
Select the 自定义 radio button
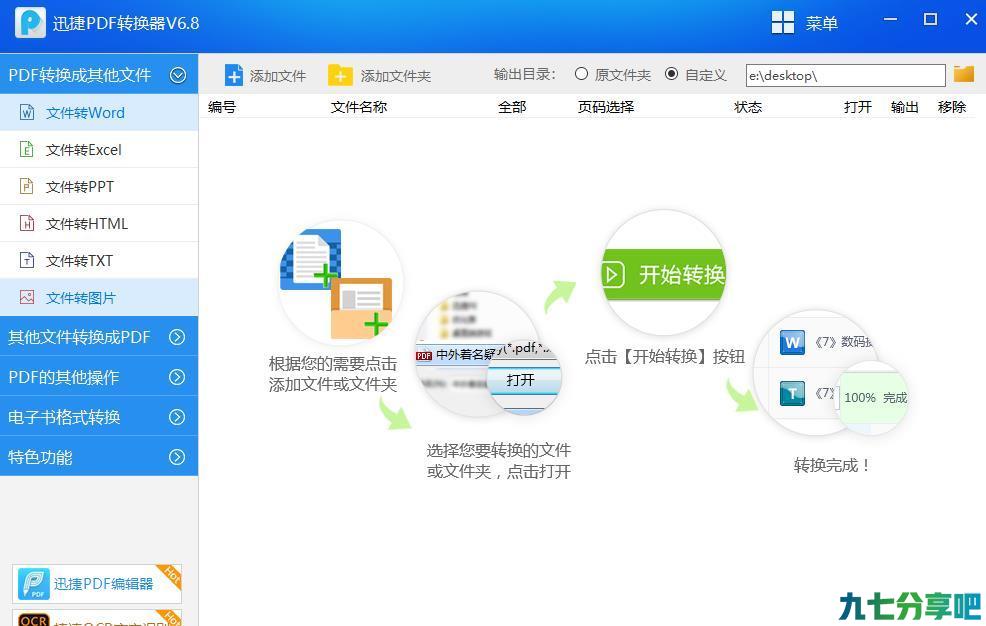672,74
